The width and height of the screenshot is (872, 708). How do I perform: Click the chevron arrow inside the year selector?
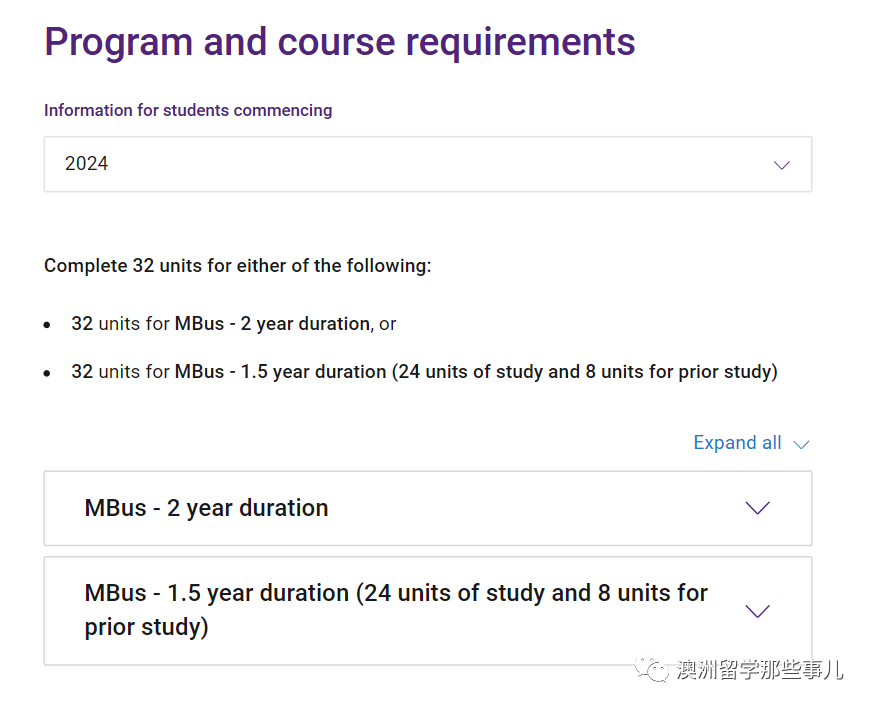(x=782, y=165)
